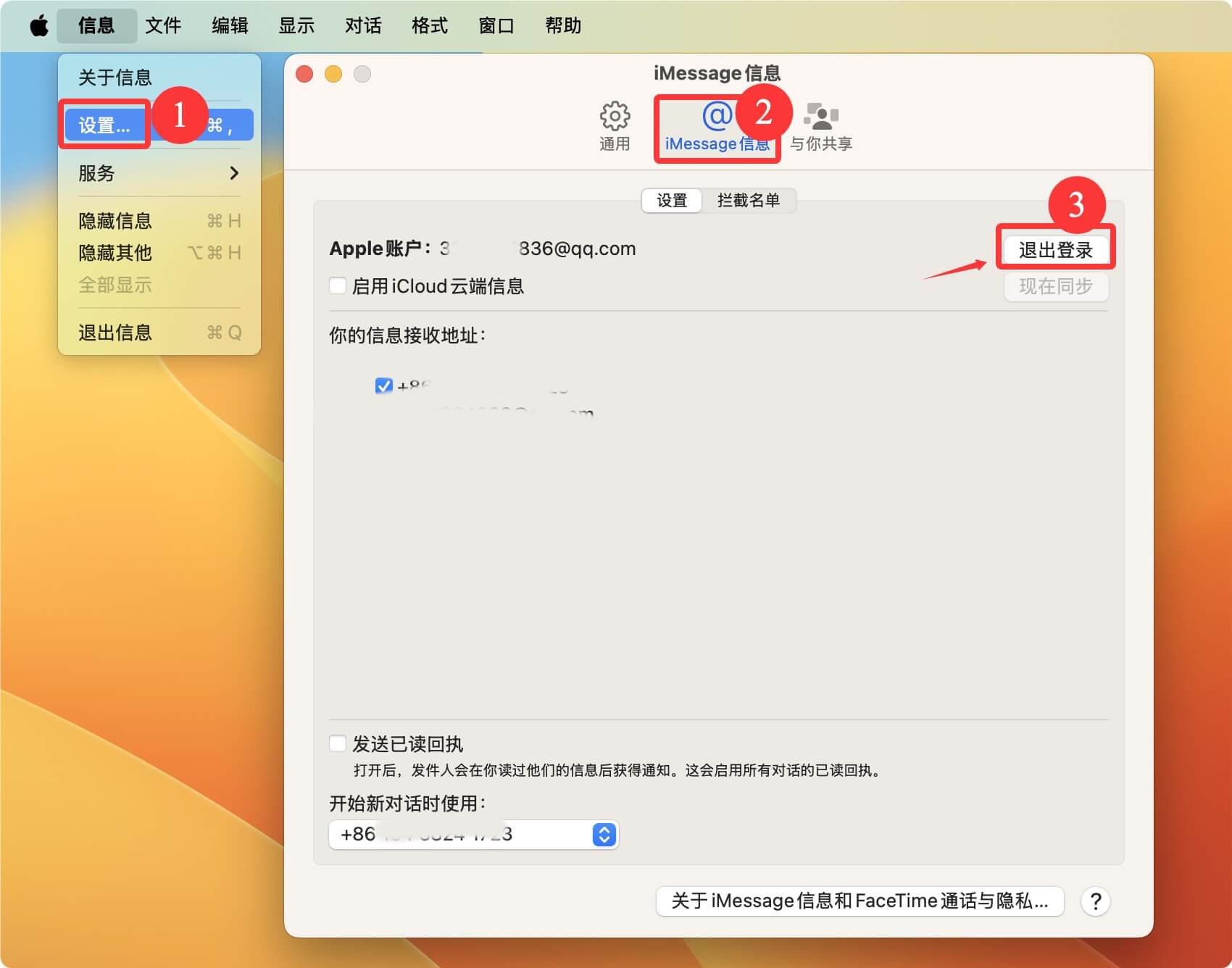The width and height of the screenshot is (1232, 968).
Task: Choose 关于信息 from the menu
Action: (x=115, y=76)
